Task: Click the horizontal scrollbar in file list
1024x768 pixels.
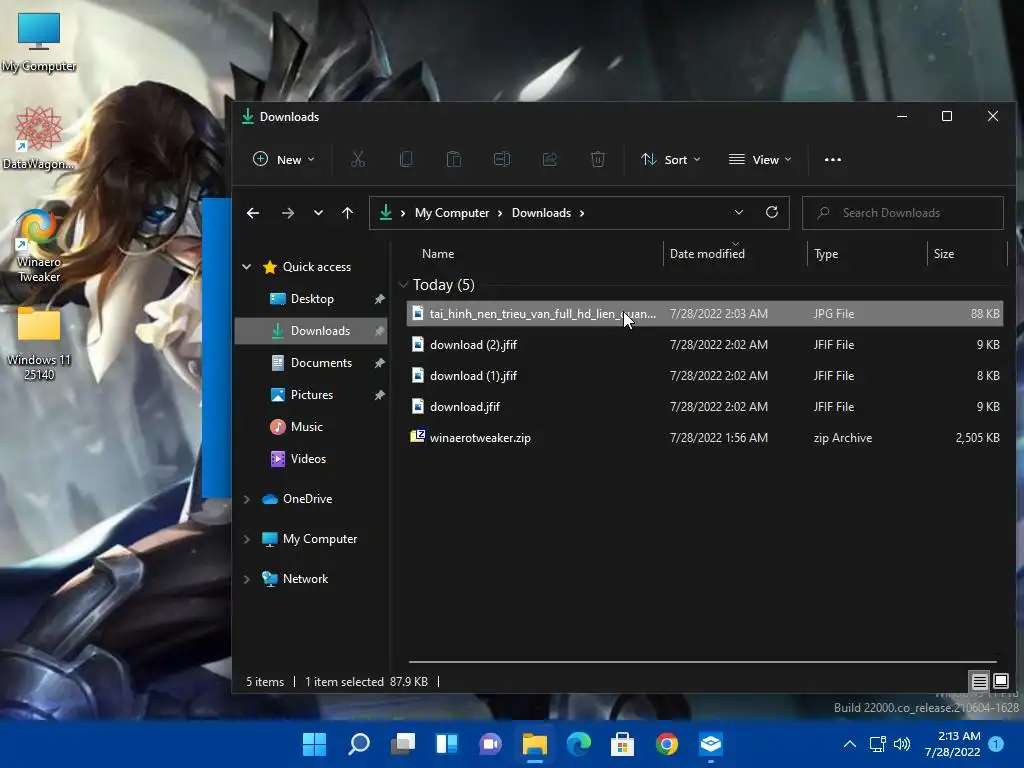Action: click(703, 662)
